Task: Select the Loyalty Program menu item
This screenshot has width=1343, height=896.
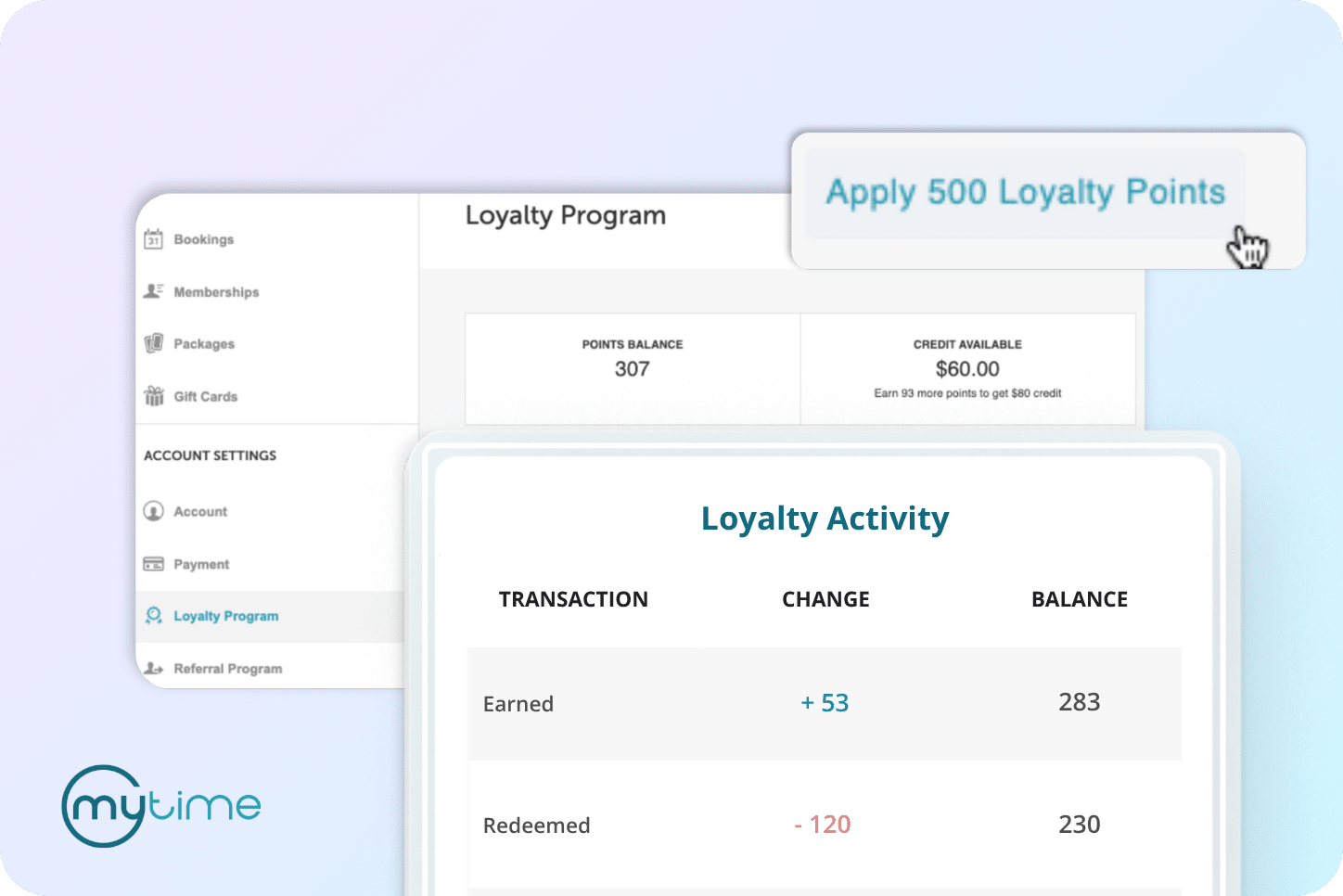Action: point(226,617)
